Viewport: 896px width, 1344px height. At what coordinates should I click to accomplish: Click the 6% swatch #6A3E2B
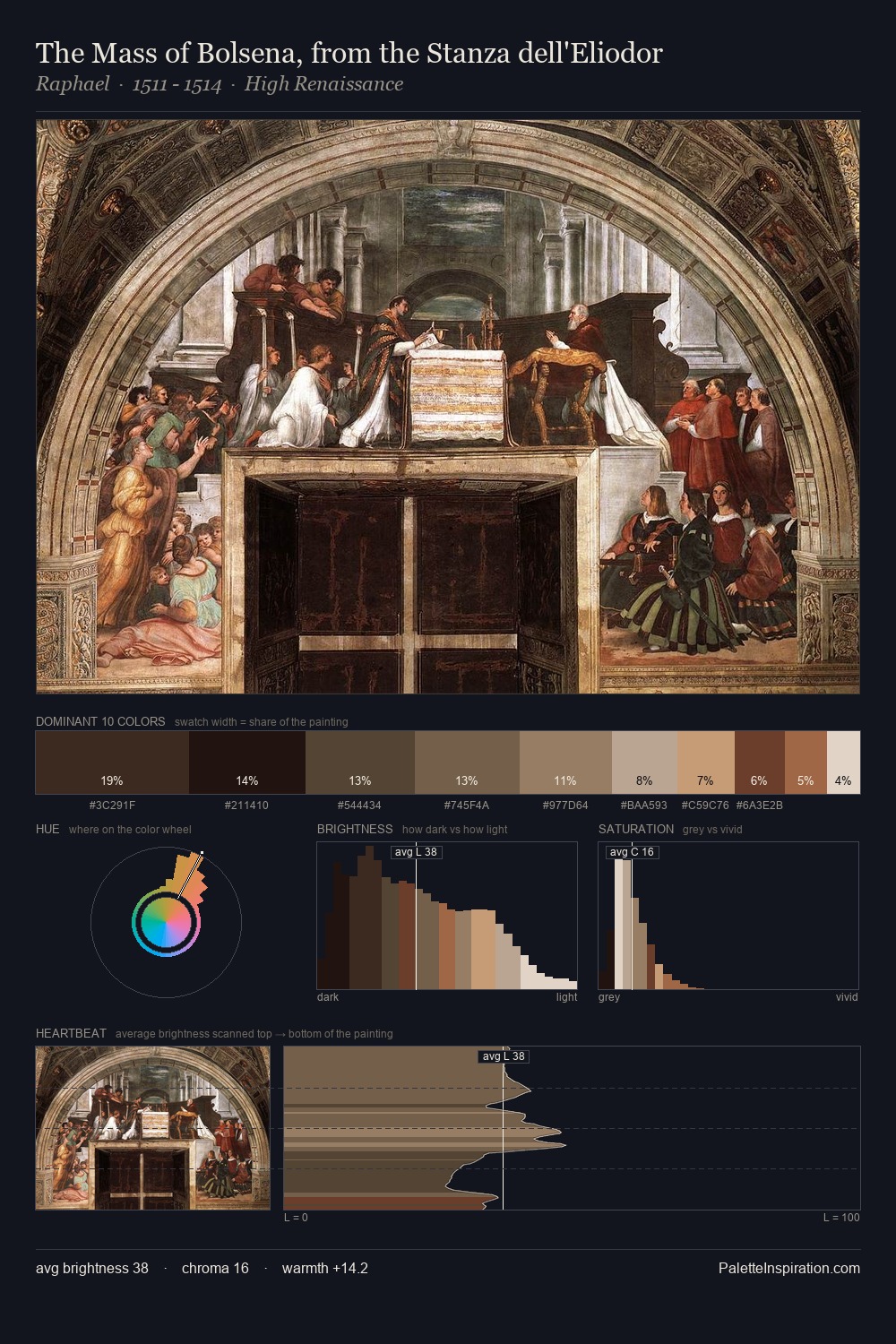click(760, 762)
